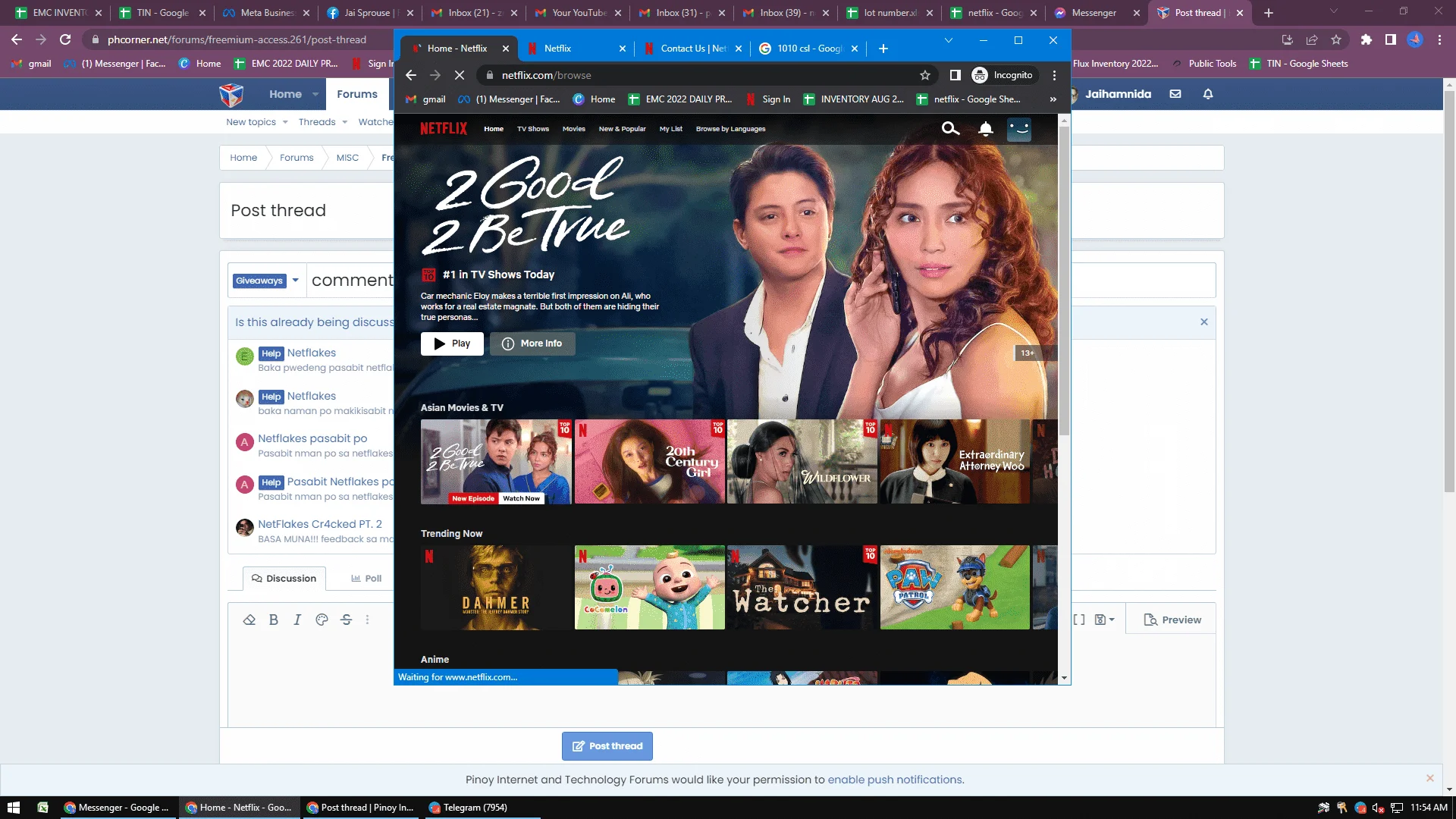This screenshot has height=819, width=1456.
Task: Open Paw Patrol thumbnail
Action: 955,588
